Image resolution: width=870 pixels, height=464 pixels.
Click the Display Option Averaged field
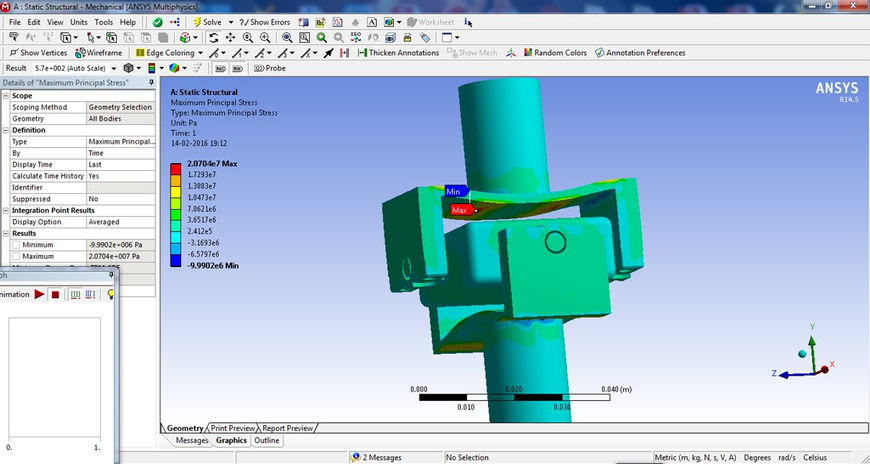[x=120, y=222]
